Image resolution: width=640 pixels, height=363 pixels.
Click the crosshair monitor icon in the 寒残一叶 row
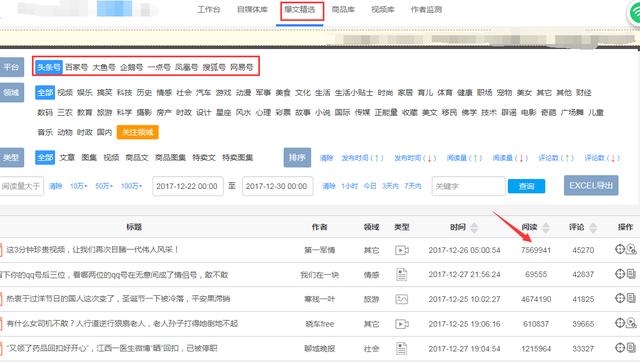click(x=620, y=298)
